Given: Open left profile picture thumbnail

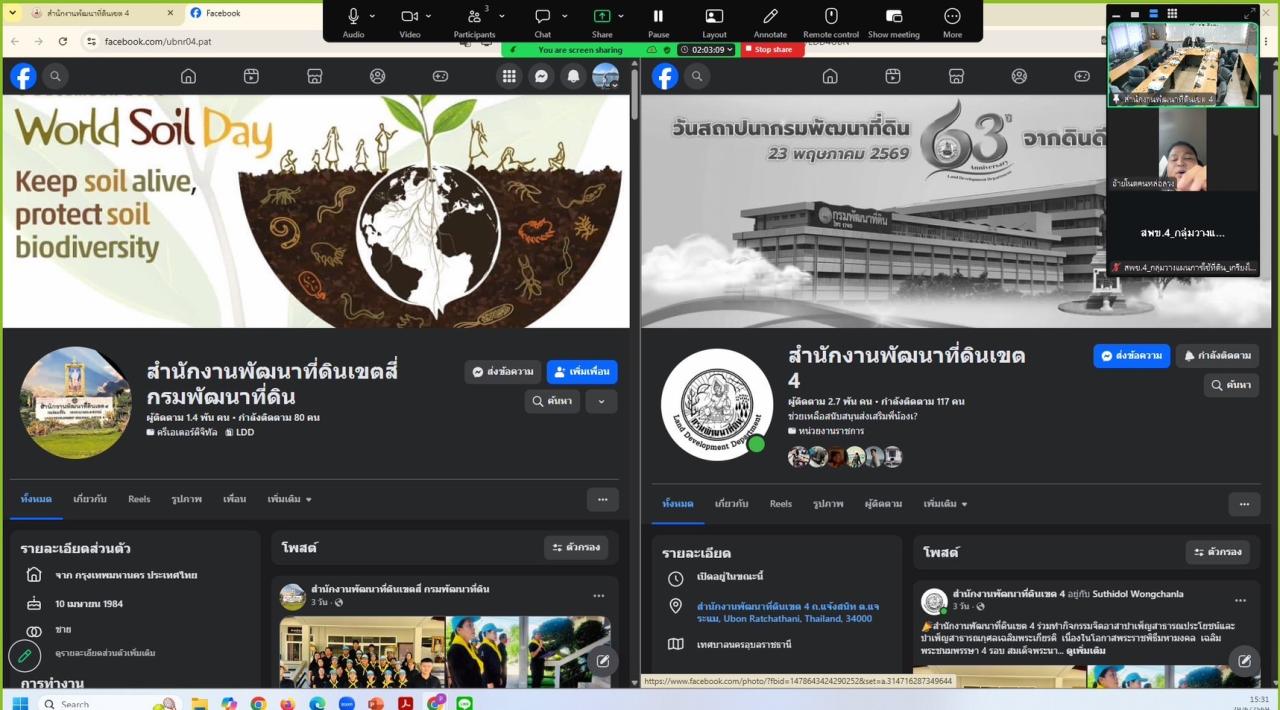Looking at the screenshot, I should pyautogui.click(x=76, y=402).
